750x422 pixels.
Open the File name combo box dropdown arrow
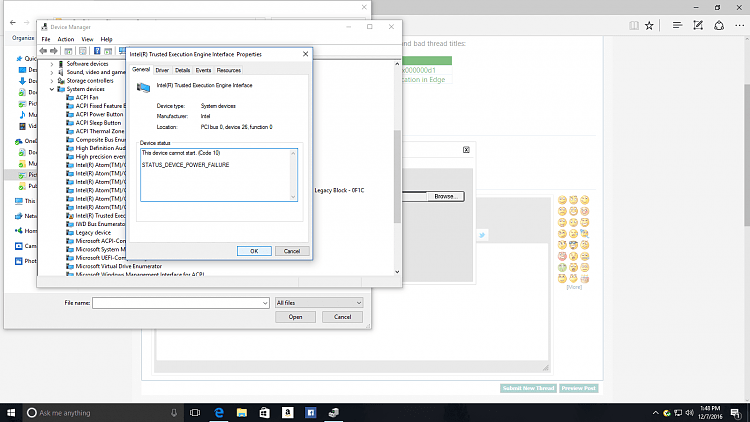pos(265,303)
